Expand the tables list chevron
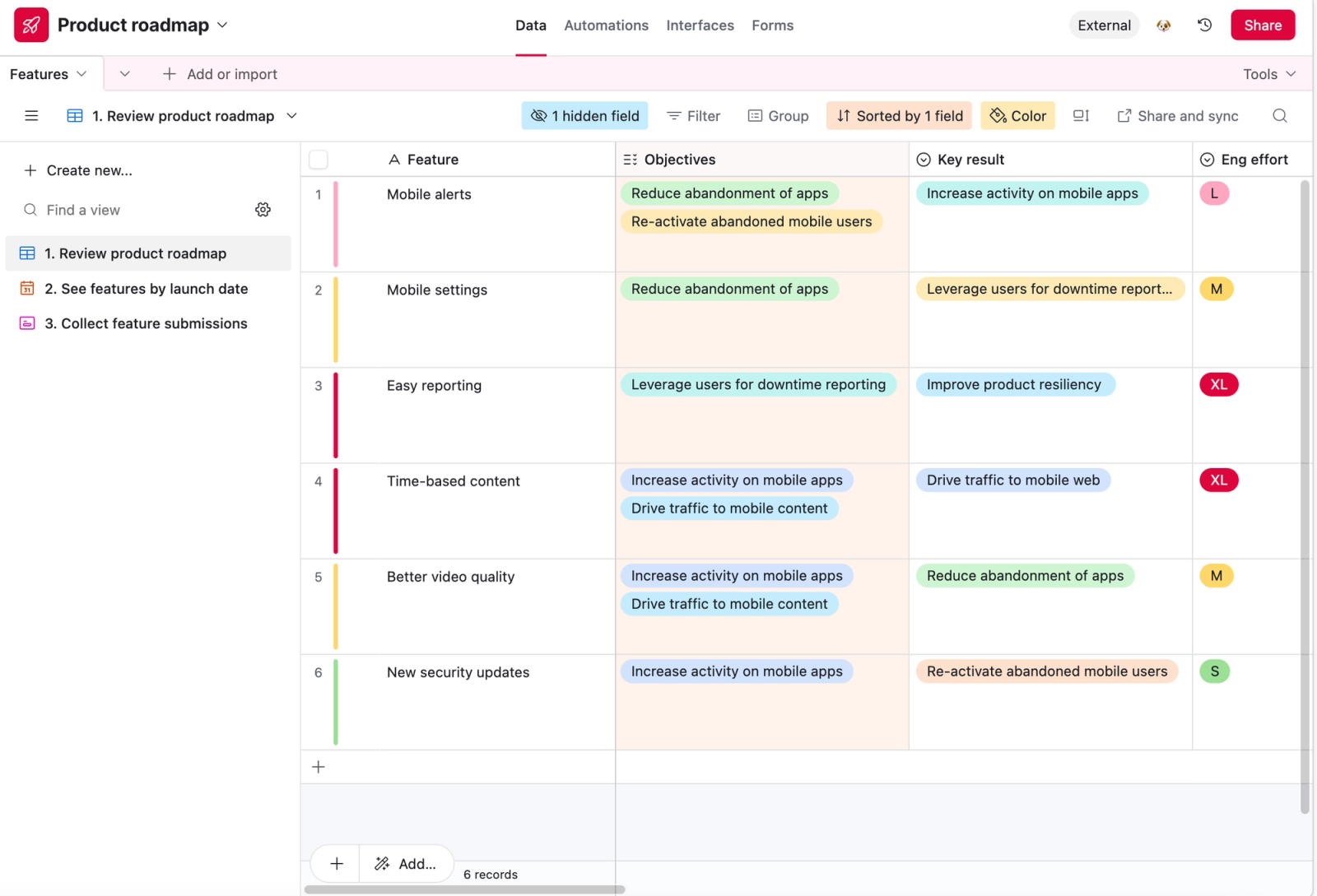 [x=125, y=74]
